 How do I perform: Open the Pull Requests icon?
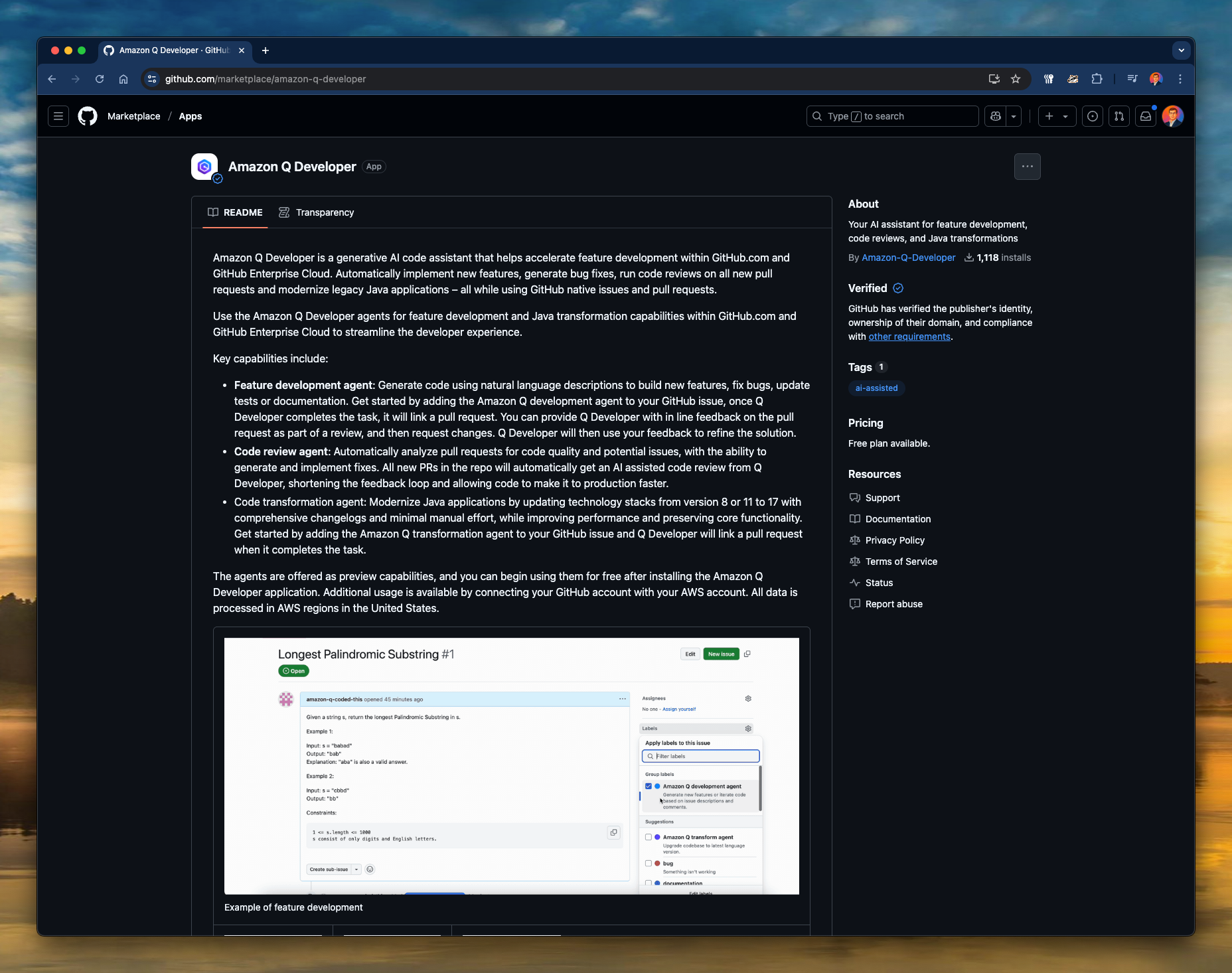1118,116
